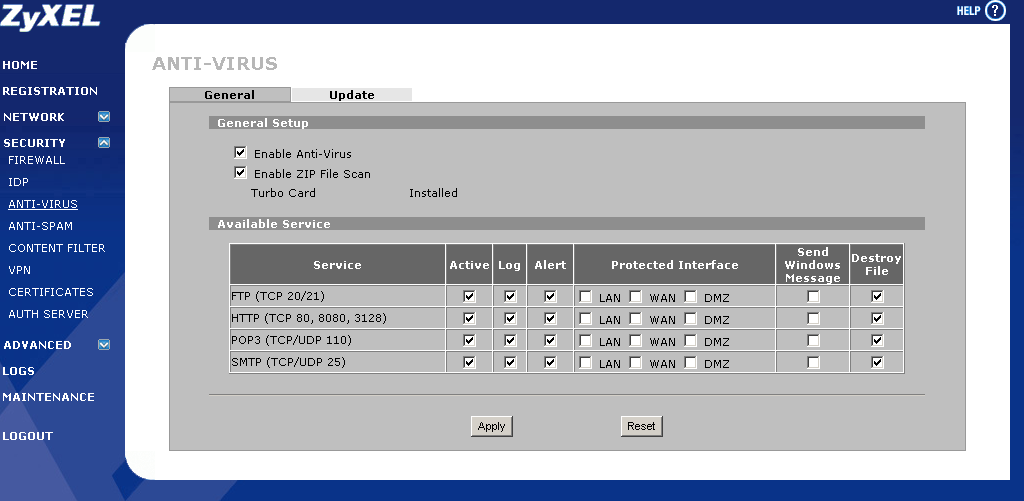Open CONTENT FILTER settings

coord(57,248)
